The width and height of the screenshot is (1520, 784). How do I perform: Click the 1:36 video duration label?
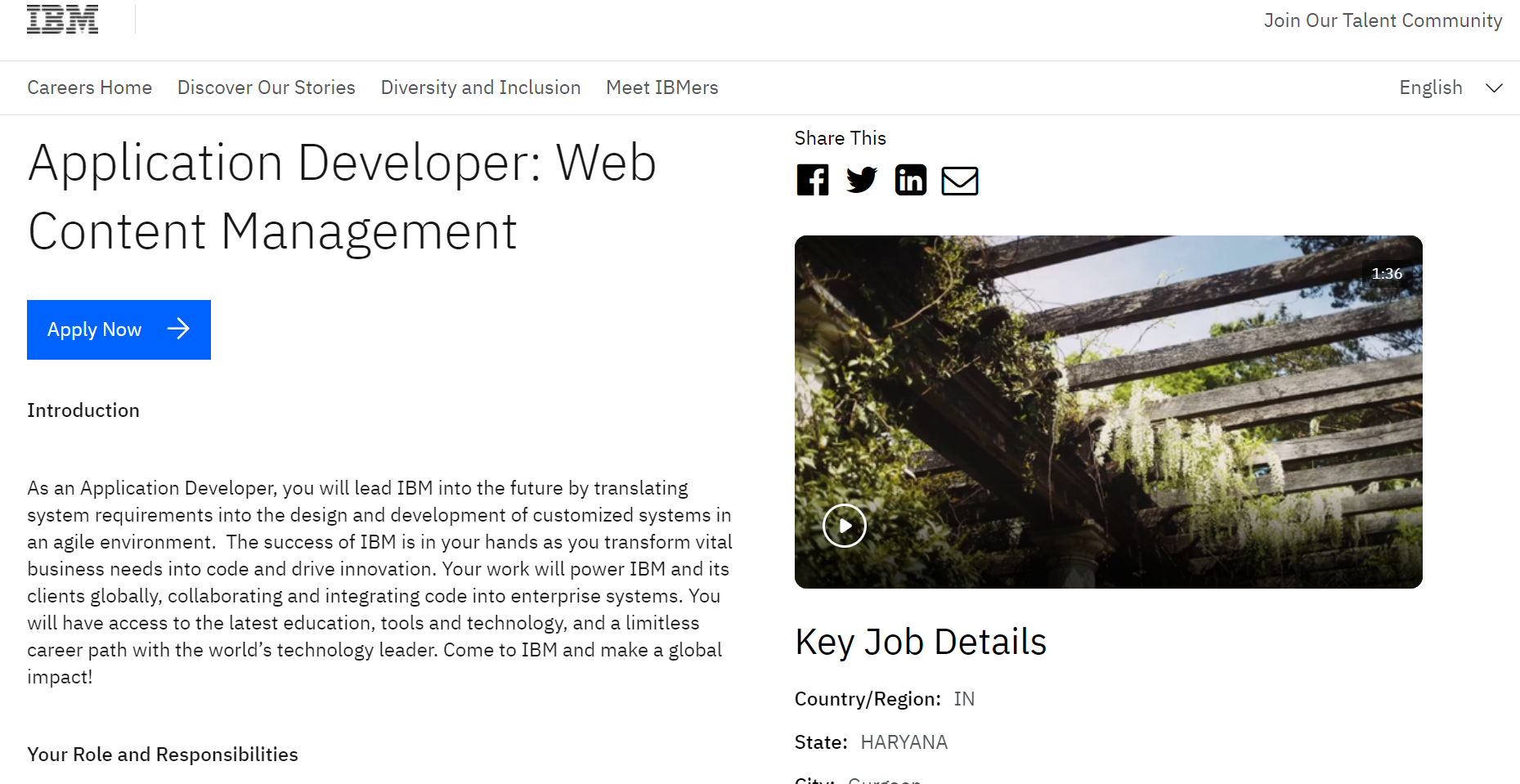click(x=1386, y=274)
